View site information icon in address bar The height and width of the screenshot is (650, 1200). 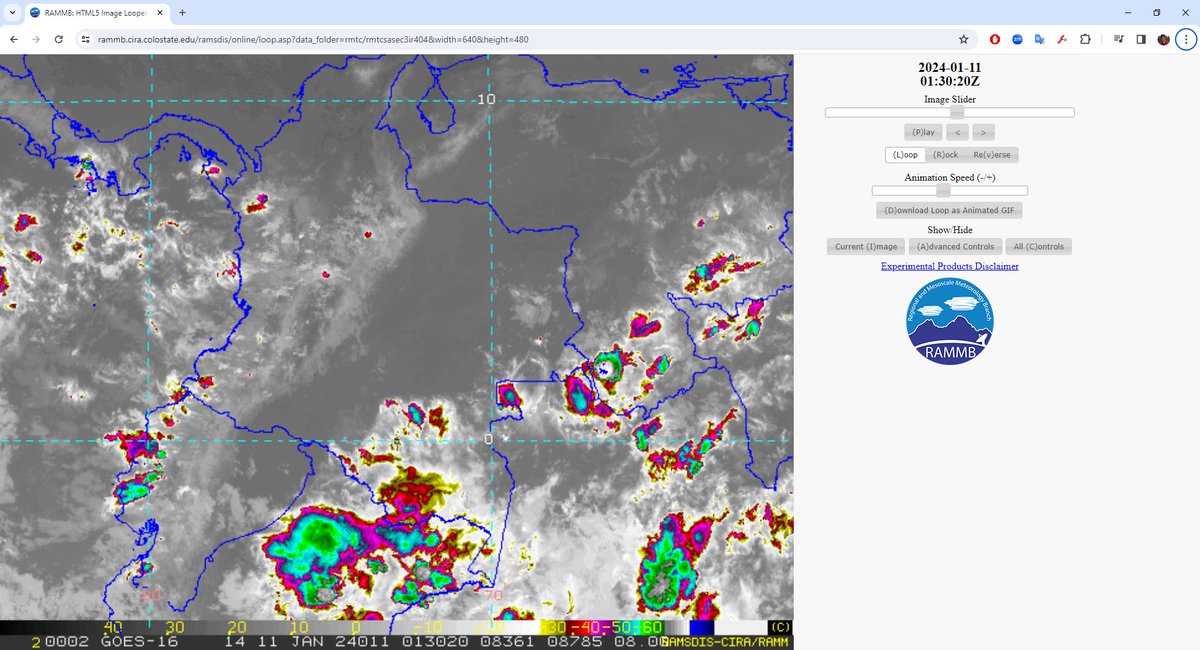(x=87, y=39)
